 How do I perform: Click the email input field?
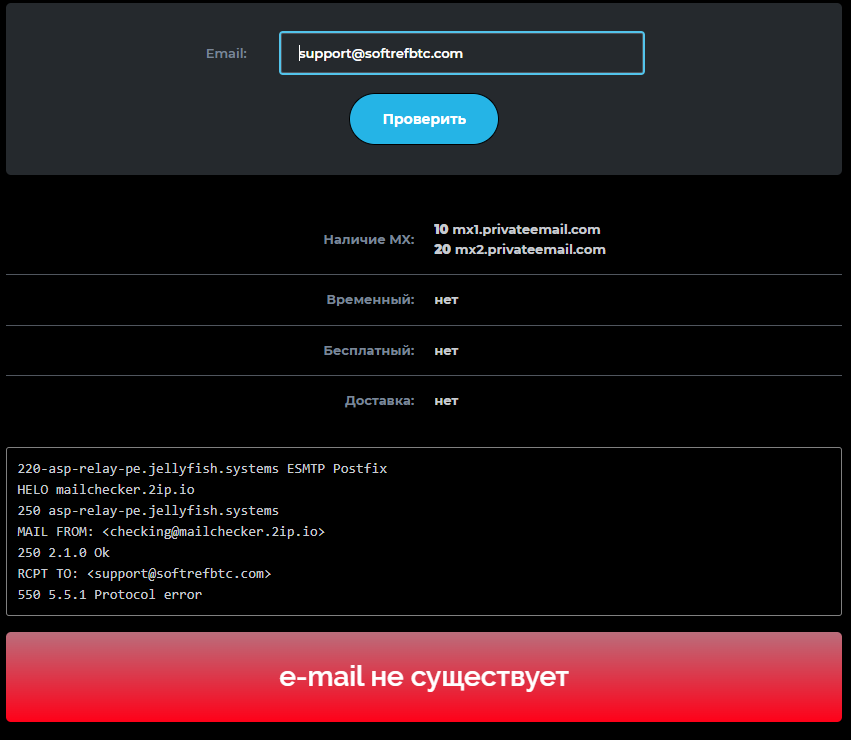[461, 53]
